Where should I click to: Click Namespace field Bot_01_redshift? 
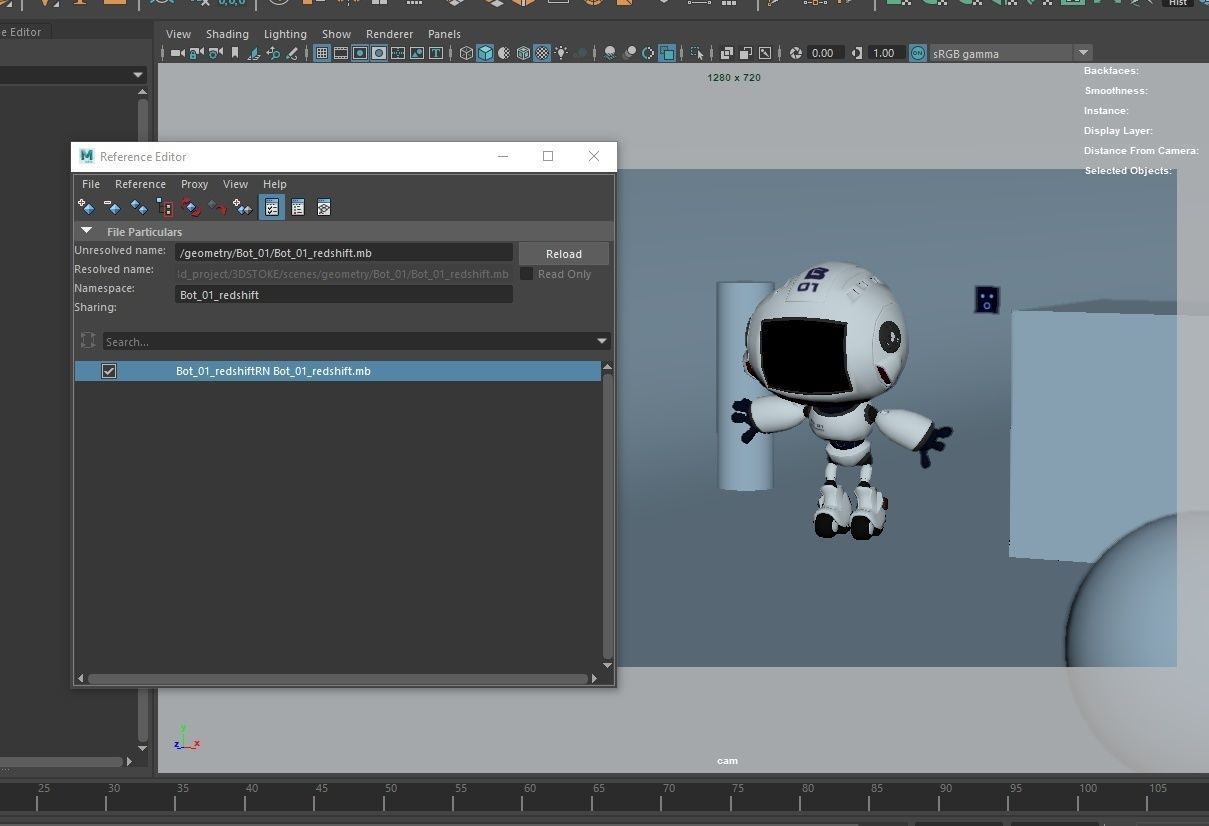344,294
